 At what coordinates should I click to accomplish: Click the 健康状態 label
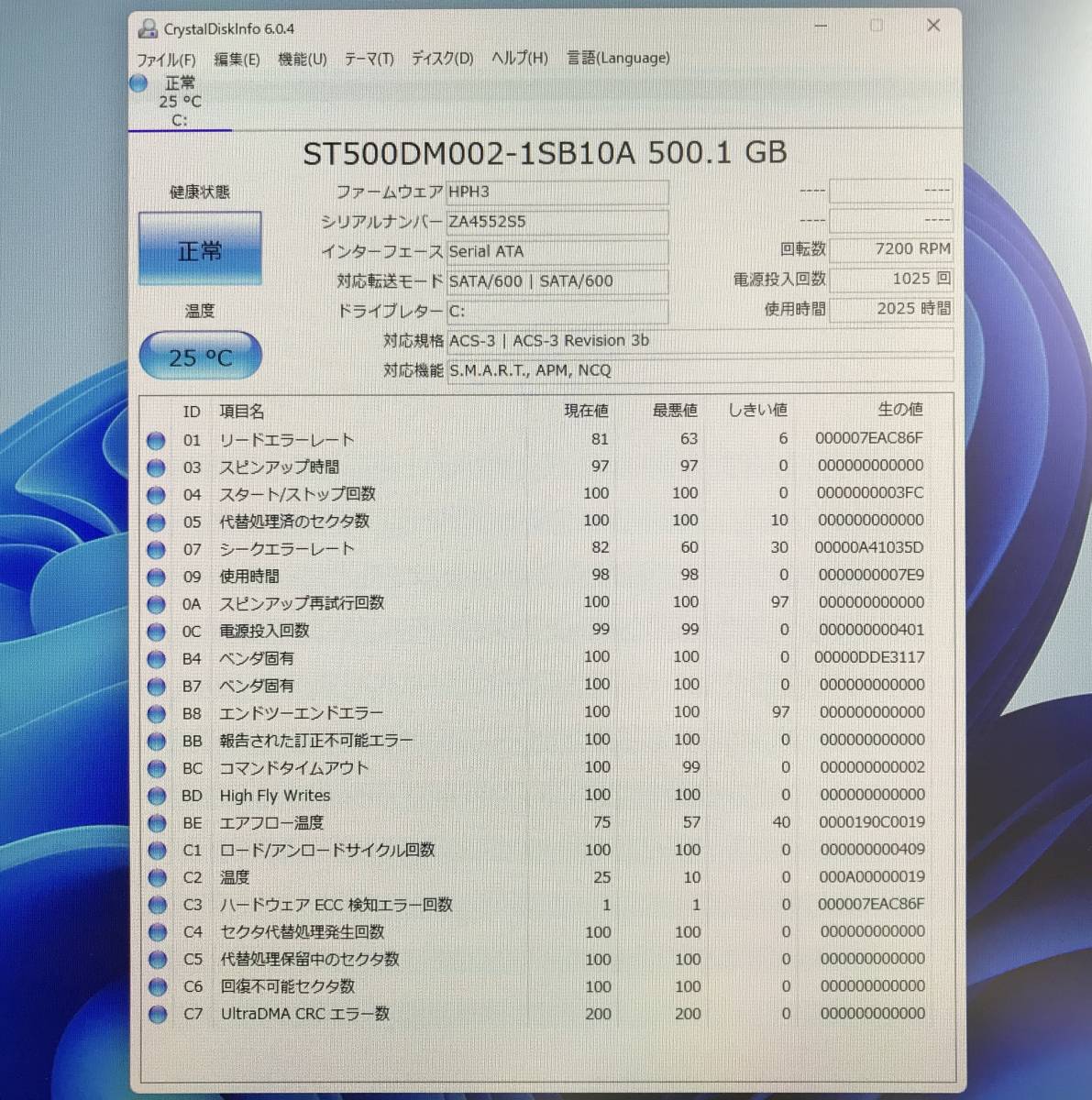click(200, 192)
